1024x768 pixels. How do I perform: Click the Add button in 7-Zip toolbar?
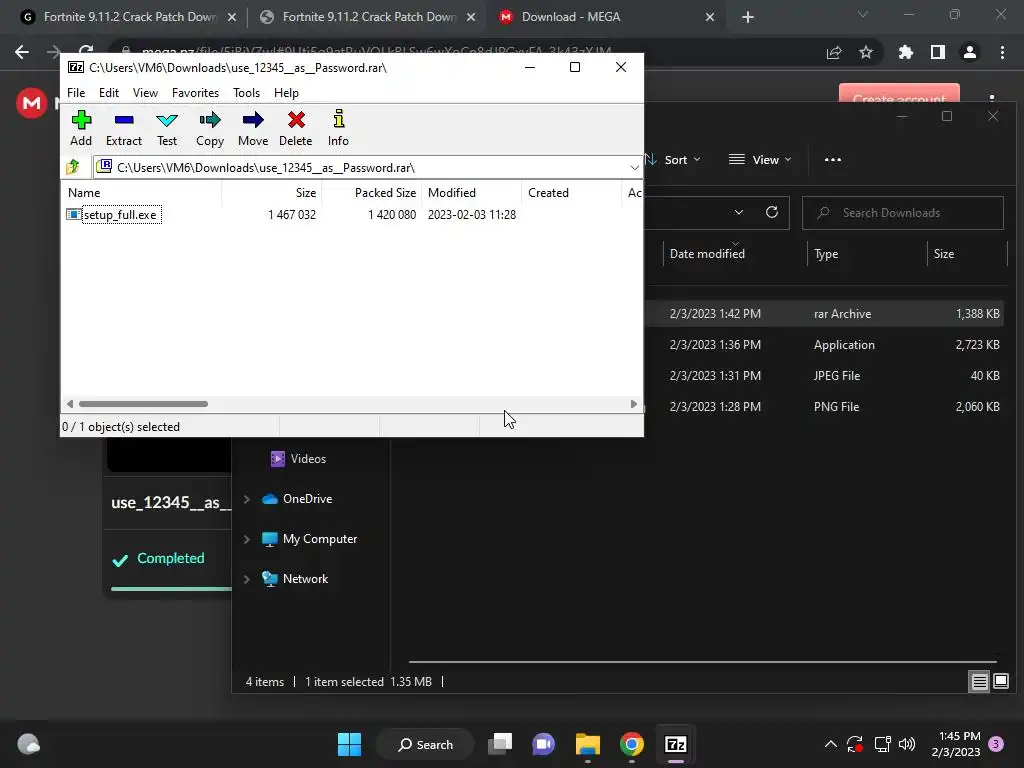pos(81,128)
